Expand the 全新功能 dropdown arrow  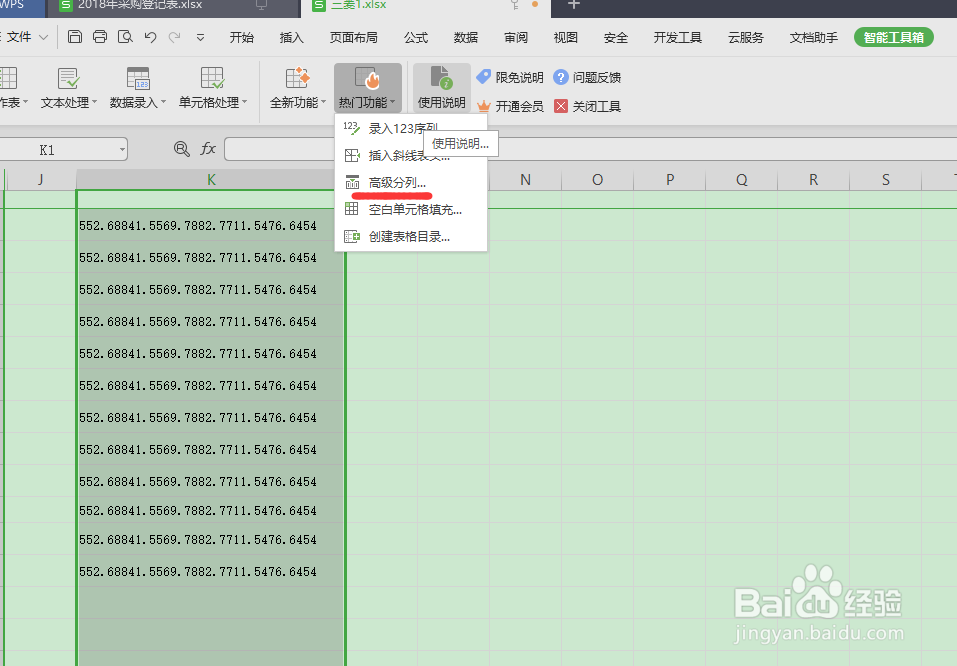point(323,102)
